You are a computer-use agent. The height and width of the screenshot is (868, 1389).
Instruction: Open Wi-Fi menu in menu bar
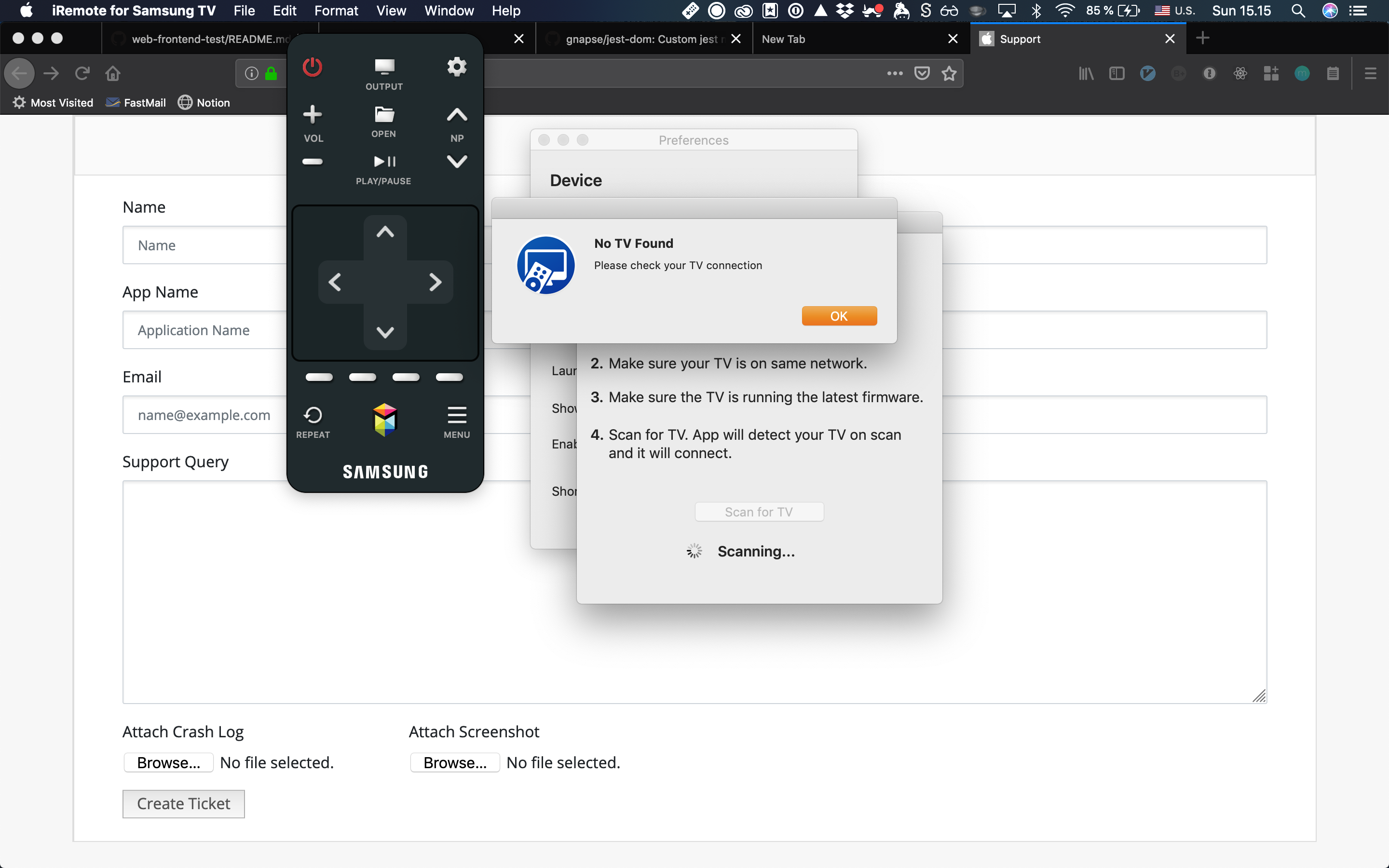(x=1065, y=10)
